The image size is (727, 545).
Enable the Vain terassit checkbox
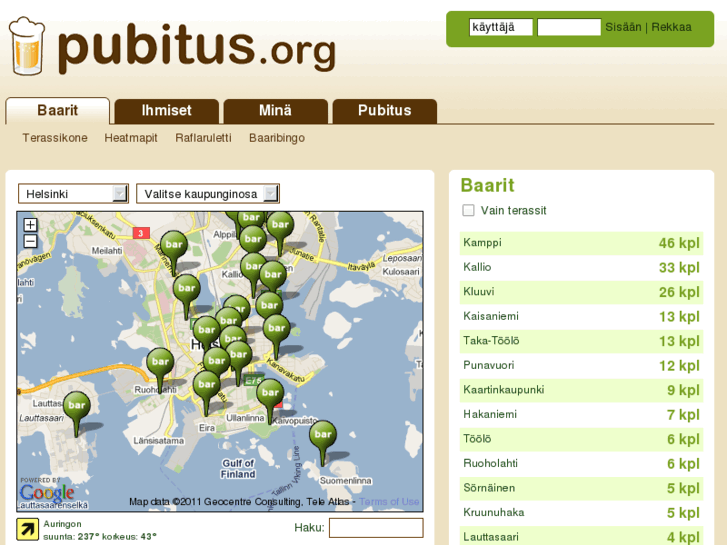click(x=468, y=211)
